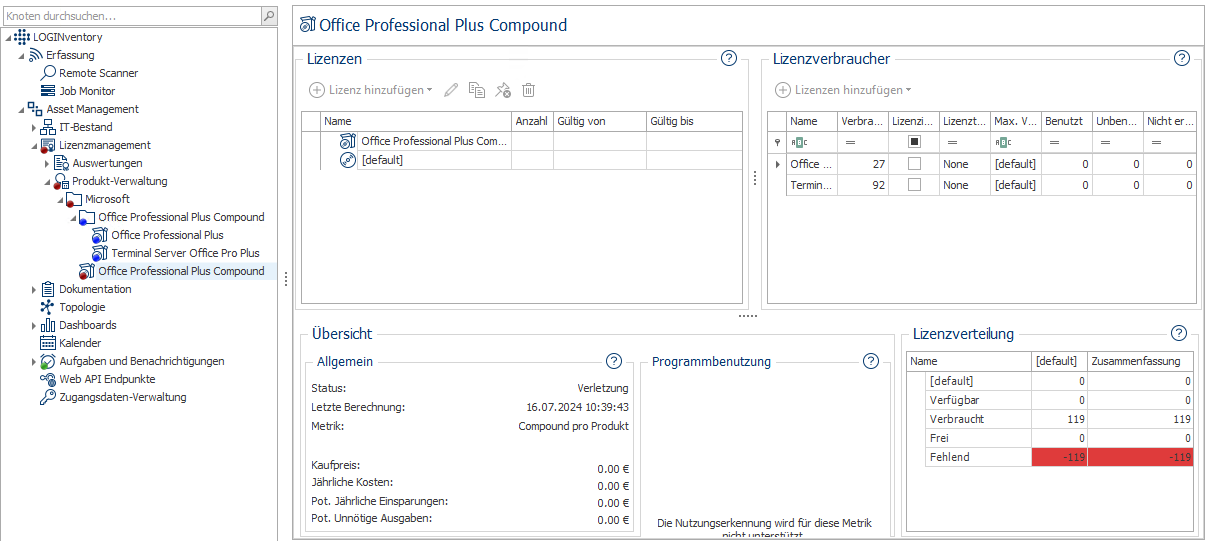The height and width of the screenshot is (541, 1206).
Task: Click the Aufgaben und Benachrichtigungen alarm icon
Action: tap(48, 361)
